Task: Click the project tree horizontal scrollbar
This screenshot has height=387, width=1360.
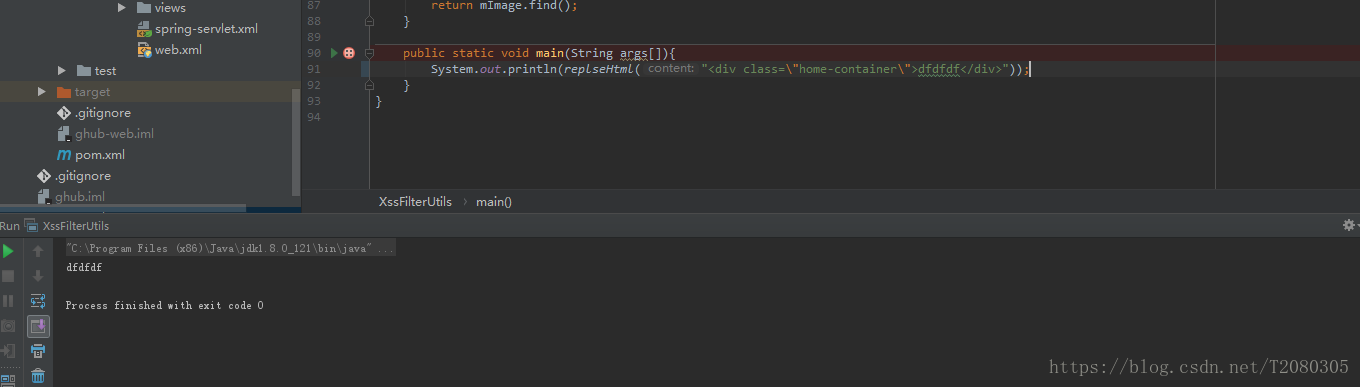Action: [123, 209]
